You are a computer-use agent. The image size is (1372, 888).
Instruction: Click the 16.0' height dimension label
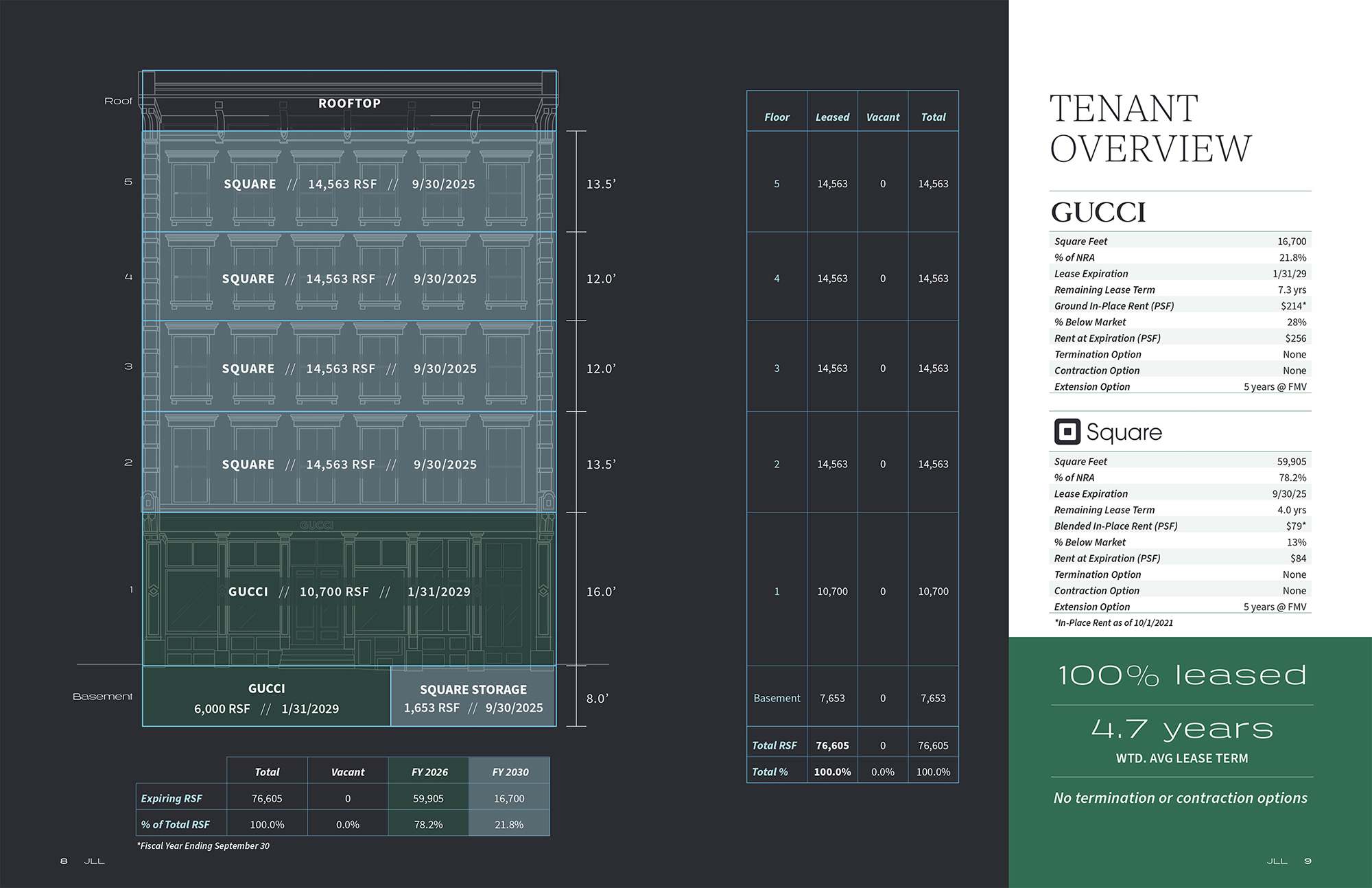tap(601, 592)
